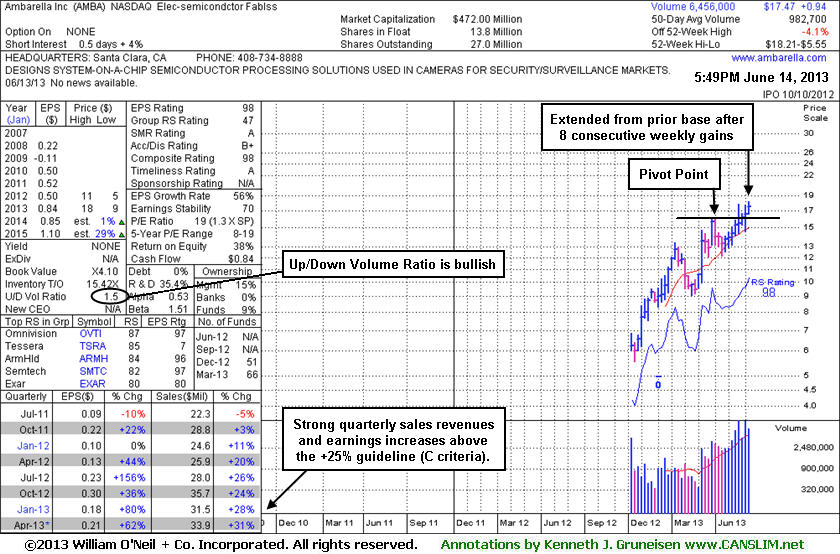
Task: Click the Mar-13 number of funds 66
Action: (x=252, y=375)
